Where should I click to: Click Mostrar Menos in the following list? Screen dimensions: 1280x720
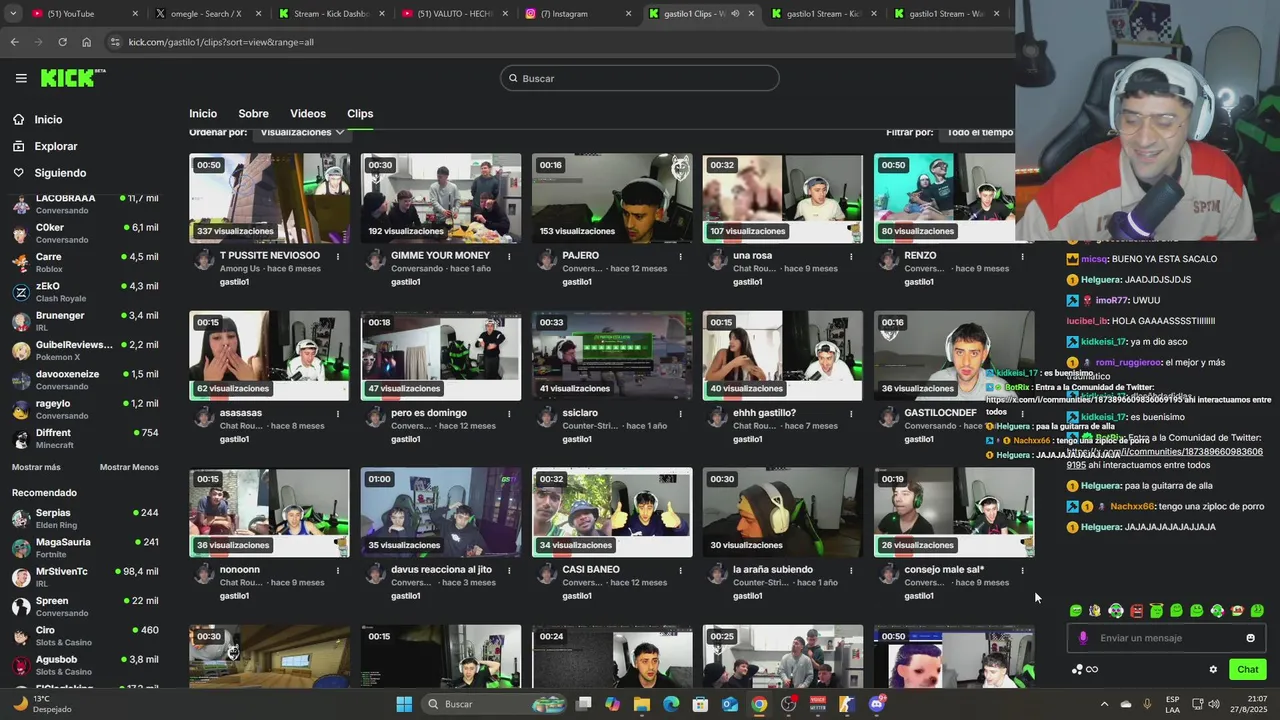(129, 467)
